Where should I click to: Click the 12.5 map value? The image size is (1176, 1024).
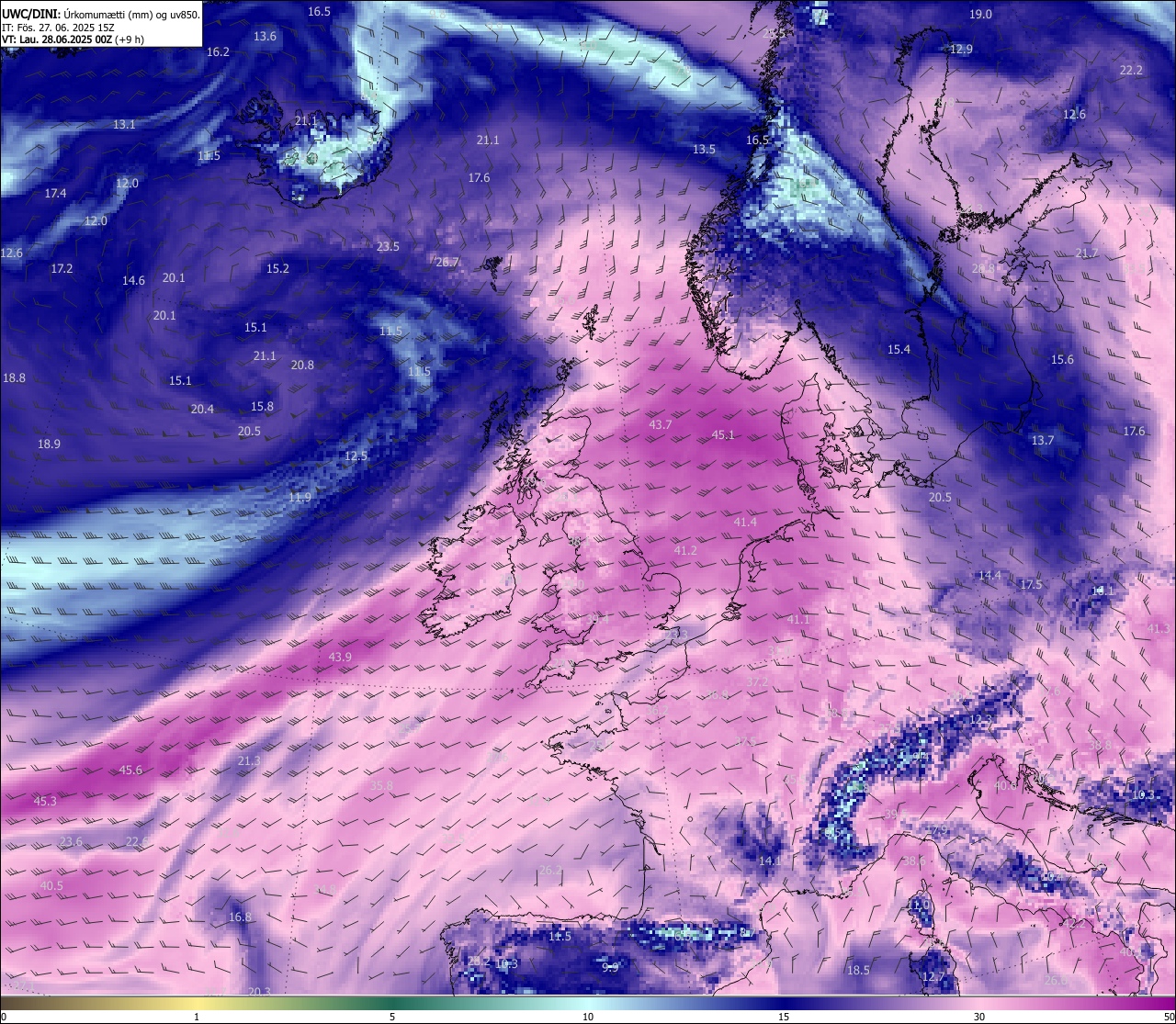(x=356, y=456)
